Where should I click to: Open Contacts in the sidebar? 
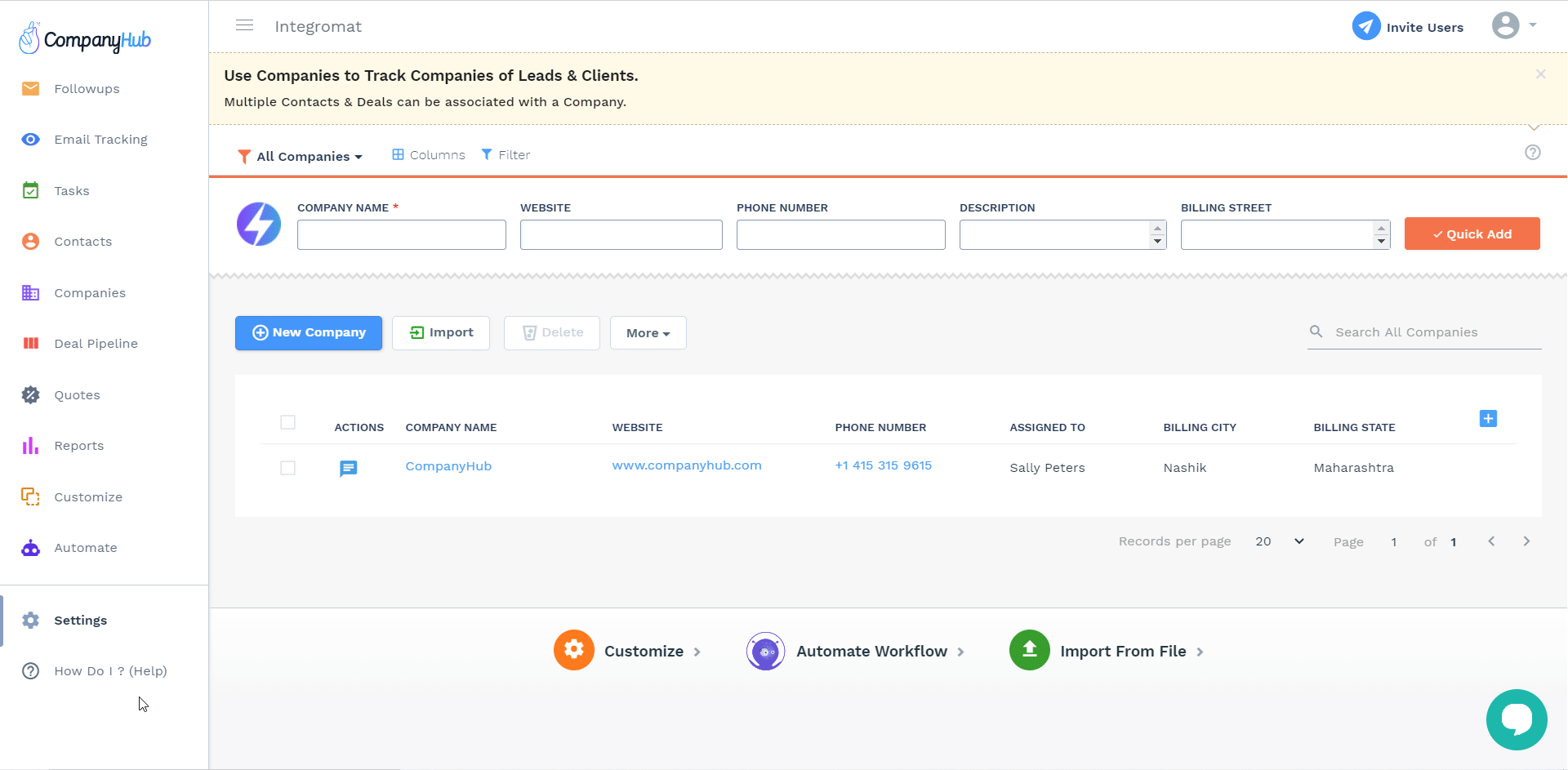point(82,242)
